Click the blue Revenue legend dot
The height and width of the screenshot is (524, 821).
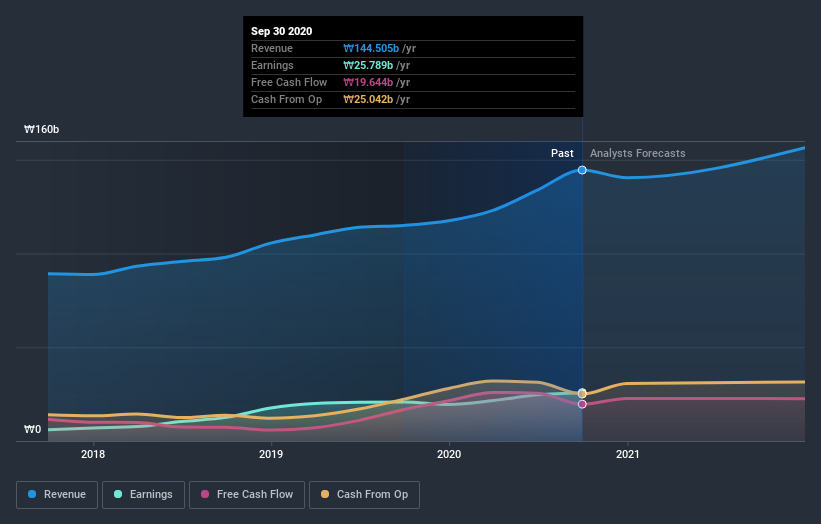(x=32, y=494)
